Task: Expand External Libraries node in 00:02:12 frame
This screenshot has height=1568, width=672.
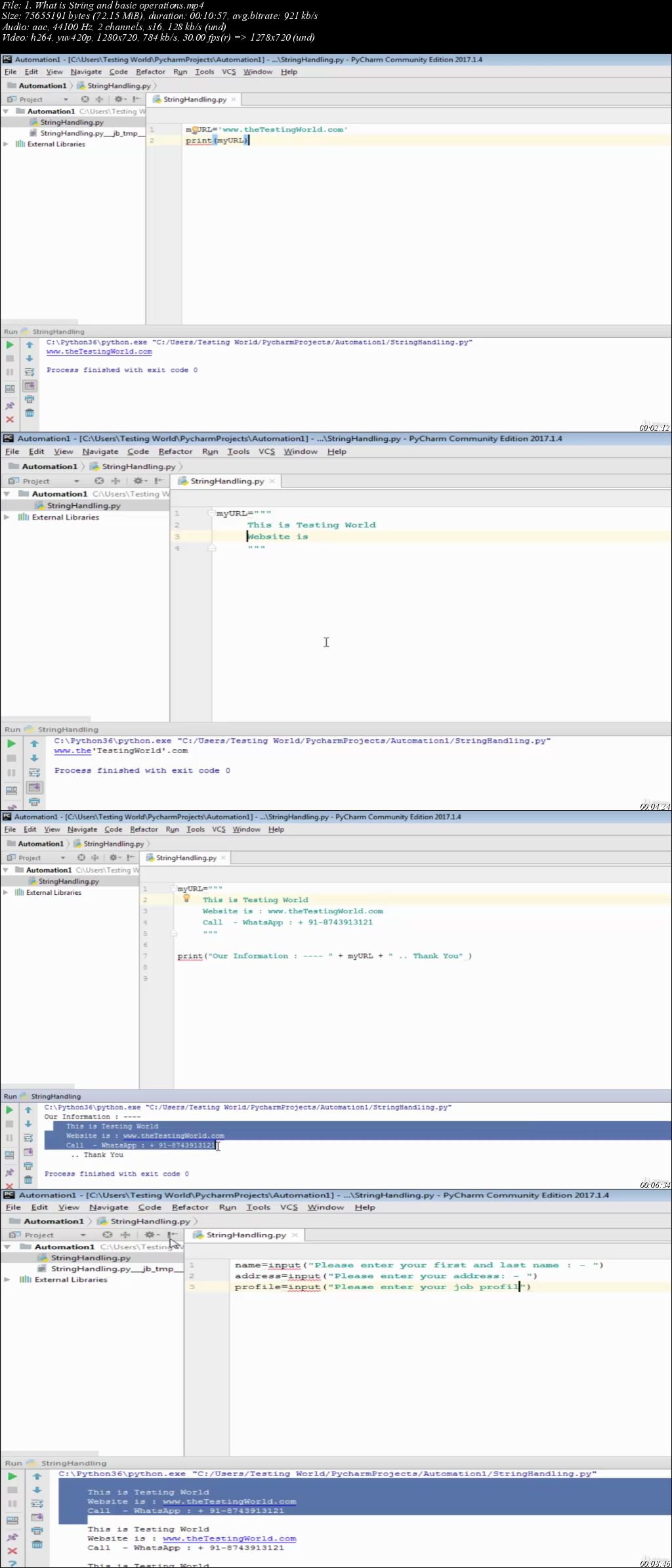Action: pyautogui.click(x=6, y=144)
